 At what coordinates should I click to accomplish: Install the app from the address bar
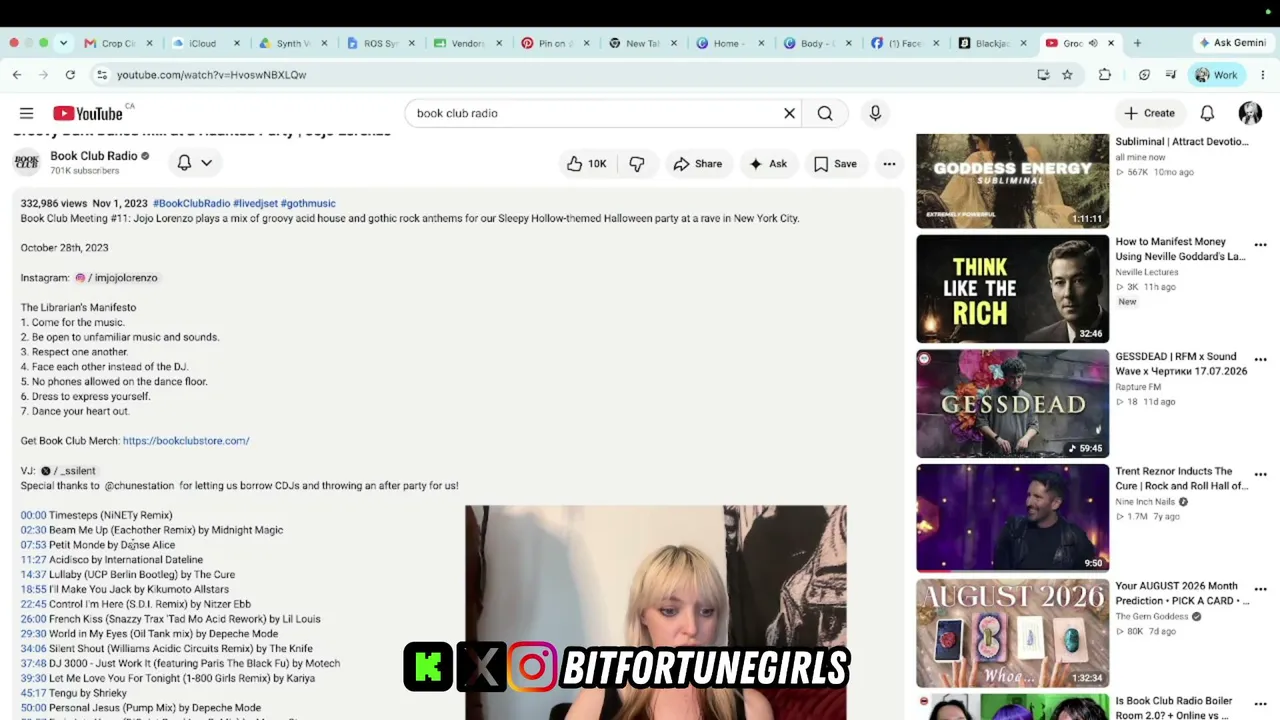point(1043,75)
